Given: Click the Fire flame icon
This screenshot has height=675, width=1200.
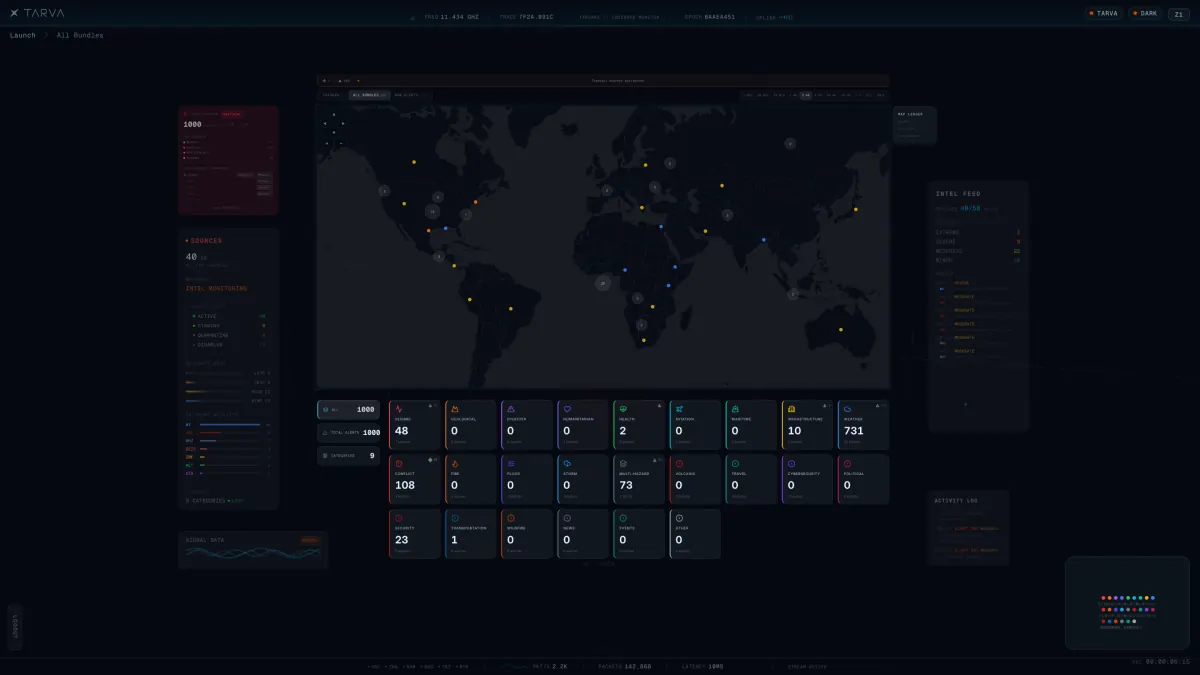Looking at the screenshot, I should [x=455, y=464].
